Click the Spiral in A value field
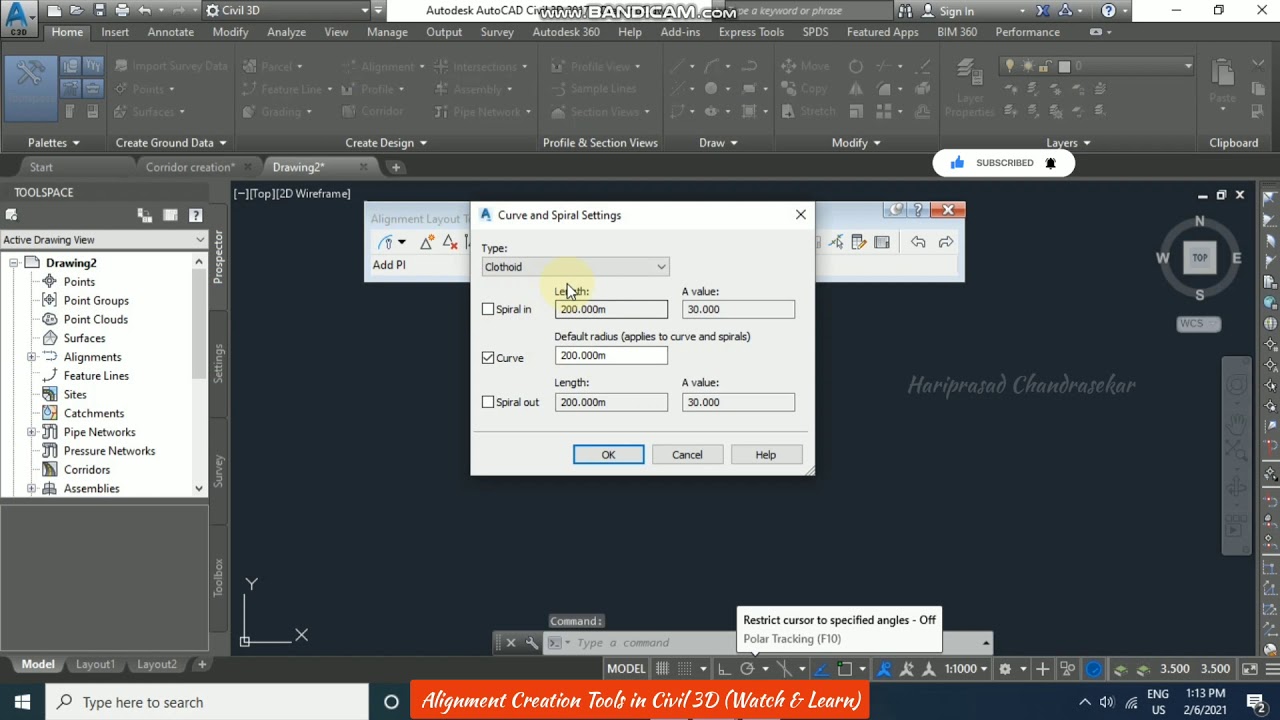 738,310
